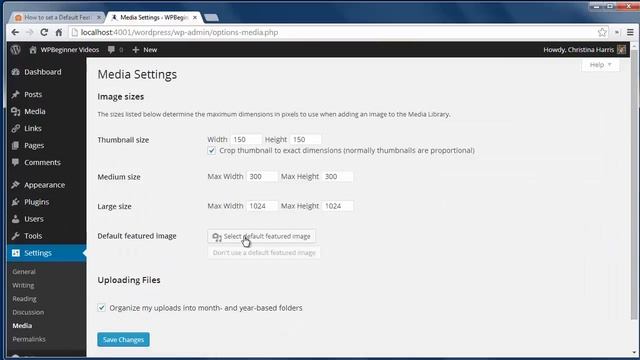Screen dimensions: 640x360
Task: Open Comments in sidebar
Action: pyautogui.click(x=42, y=162)
